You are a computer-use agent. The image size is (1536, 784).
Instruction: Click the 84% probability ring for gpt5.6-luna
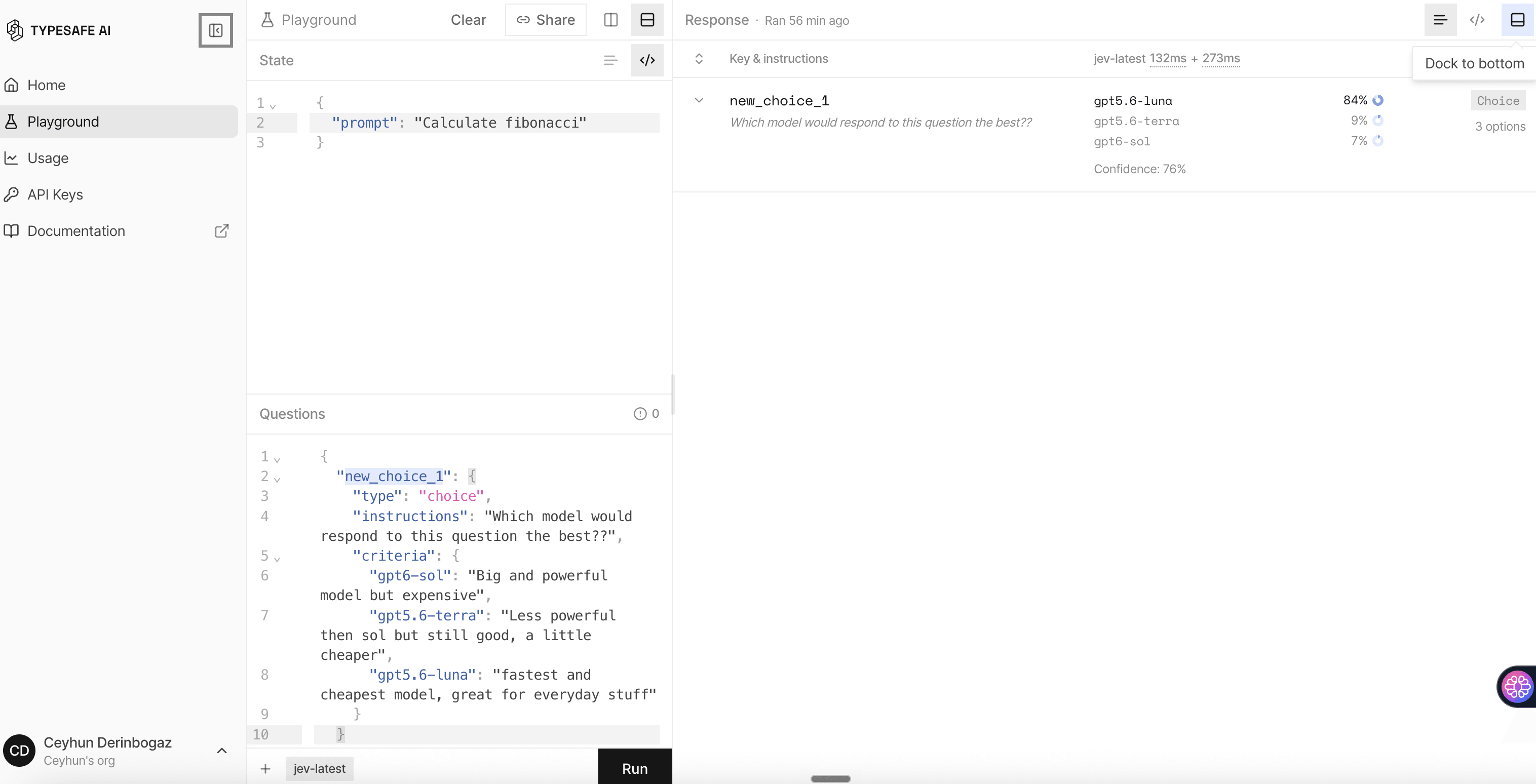click(1377, 100)
